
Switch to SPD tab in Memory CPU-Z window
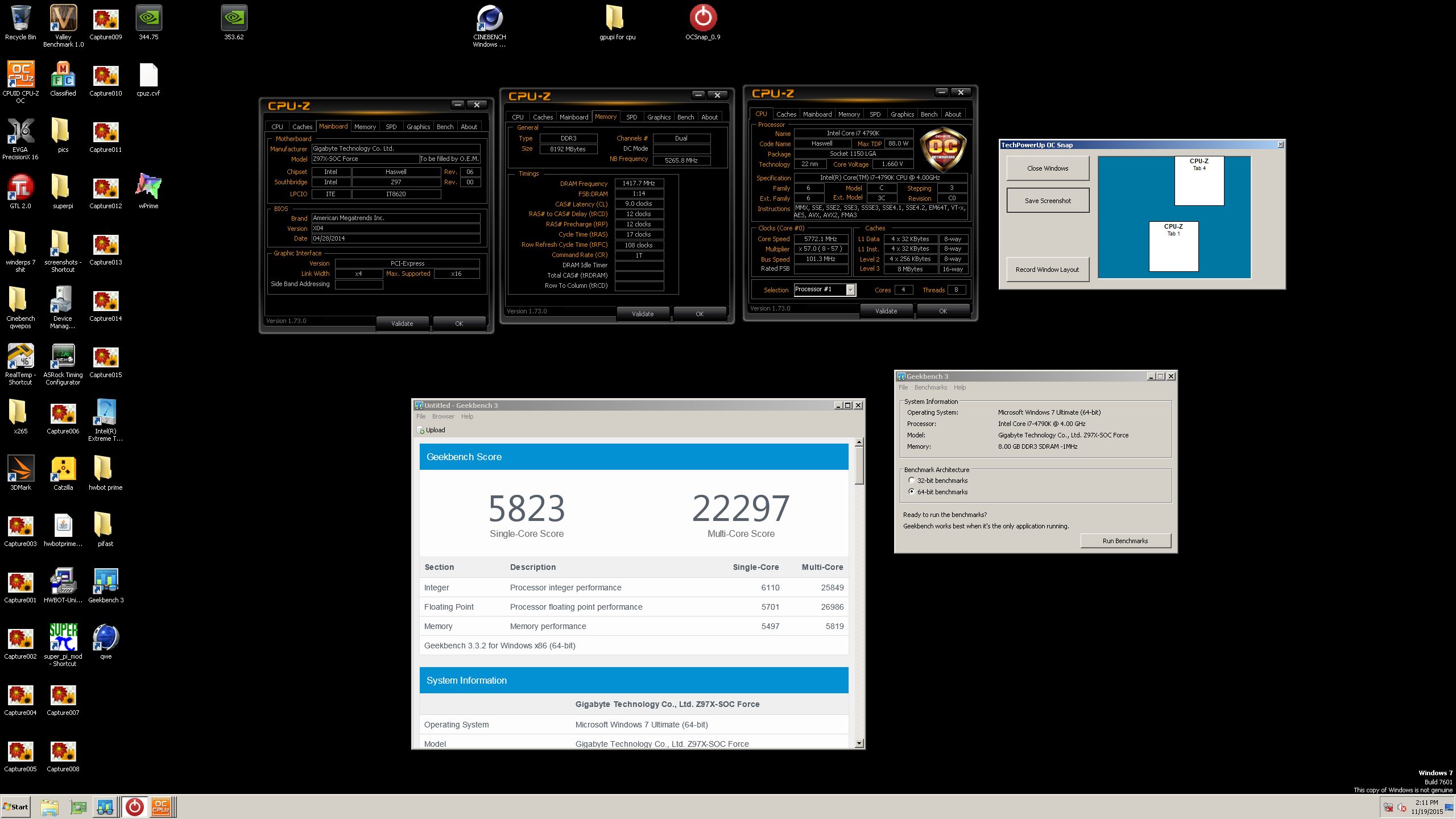pyautogui.click(x=631, y=117)
